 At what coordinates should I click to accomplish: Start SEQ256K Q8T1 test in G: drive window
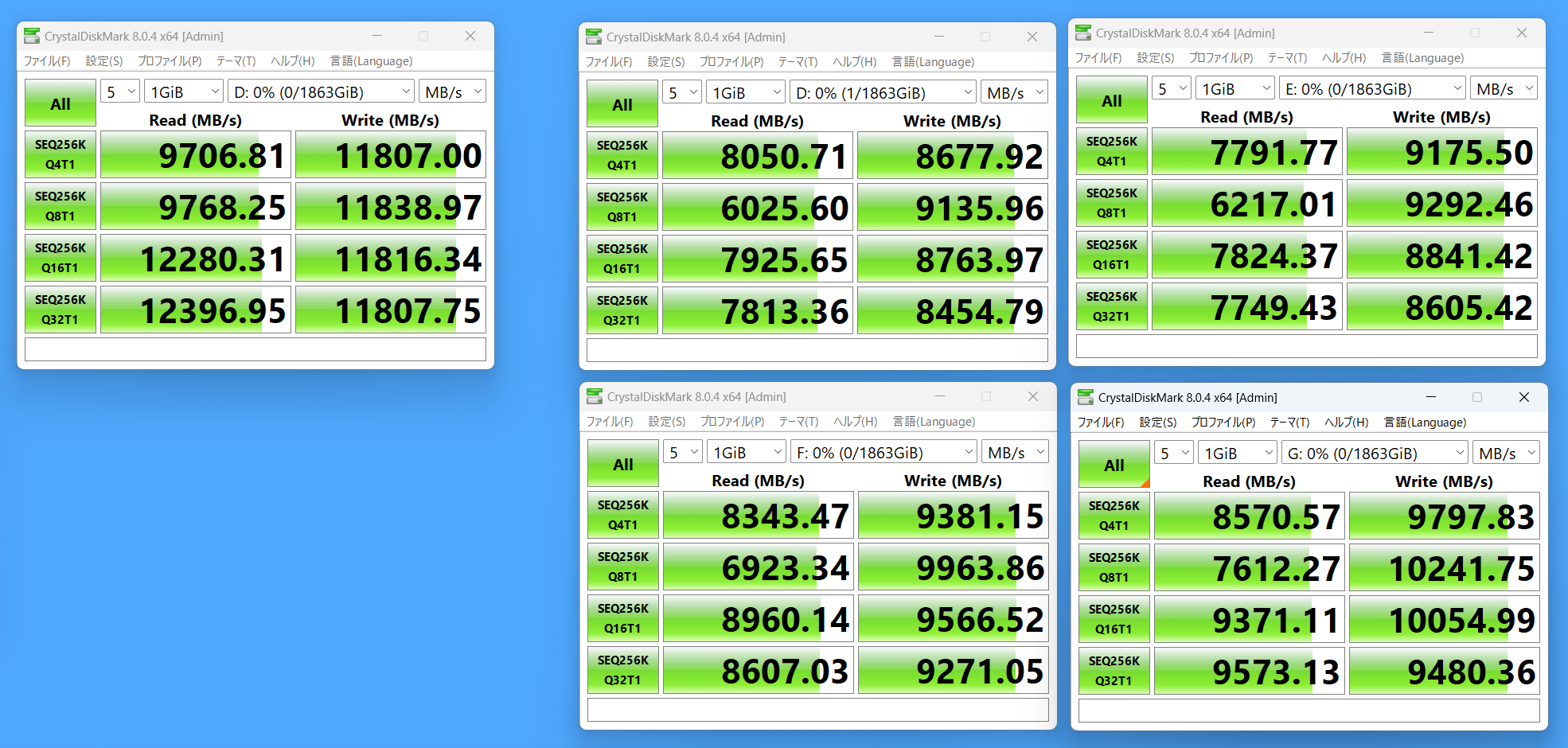(x=1114, y=567)
